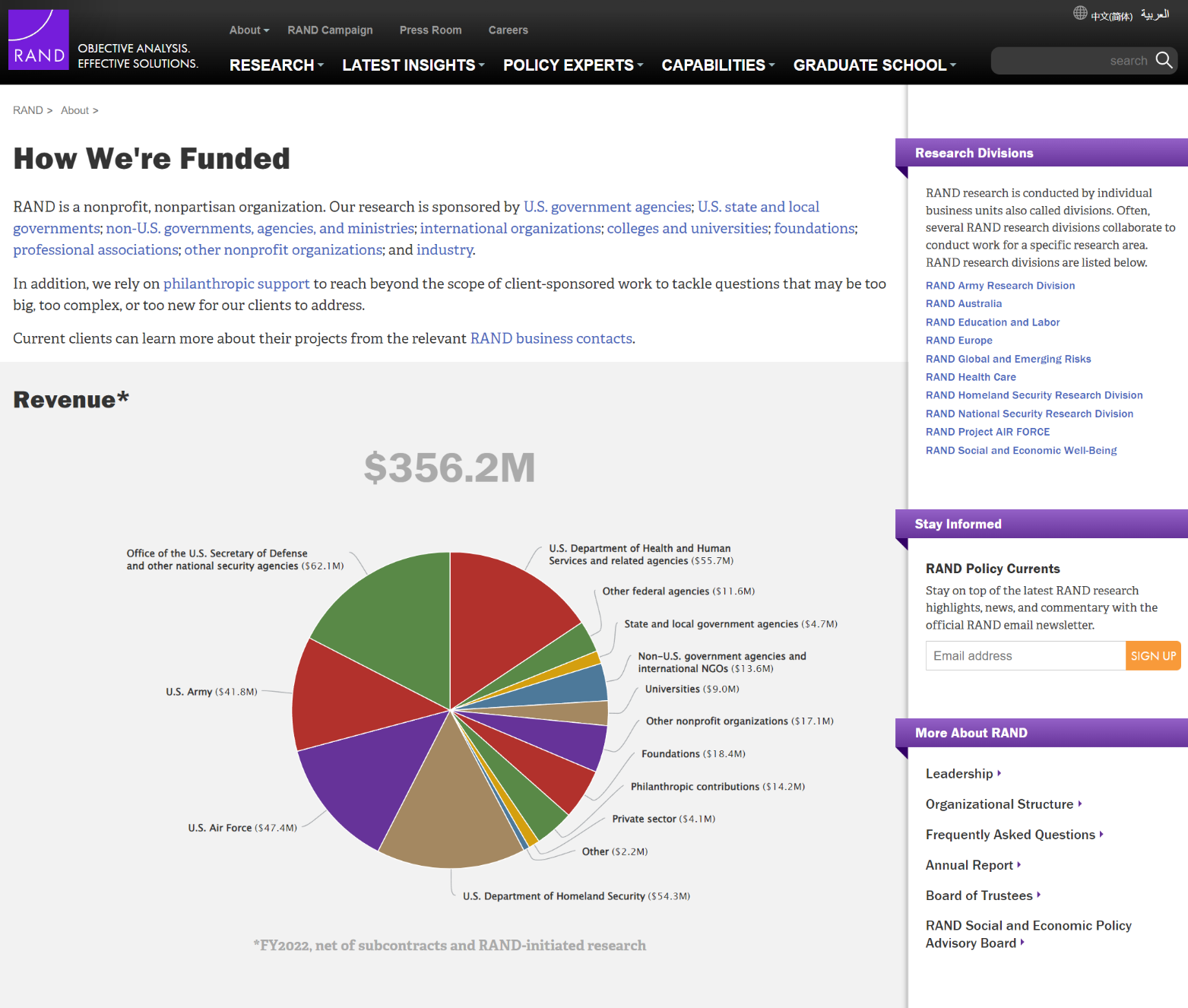
Task: Open the philanthropic support link
Action: (x=236, y=284)
